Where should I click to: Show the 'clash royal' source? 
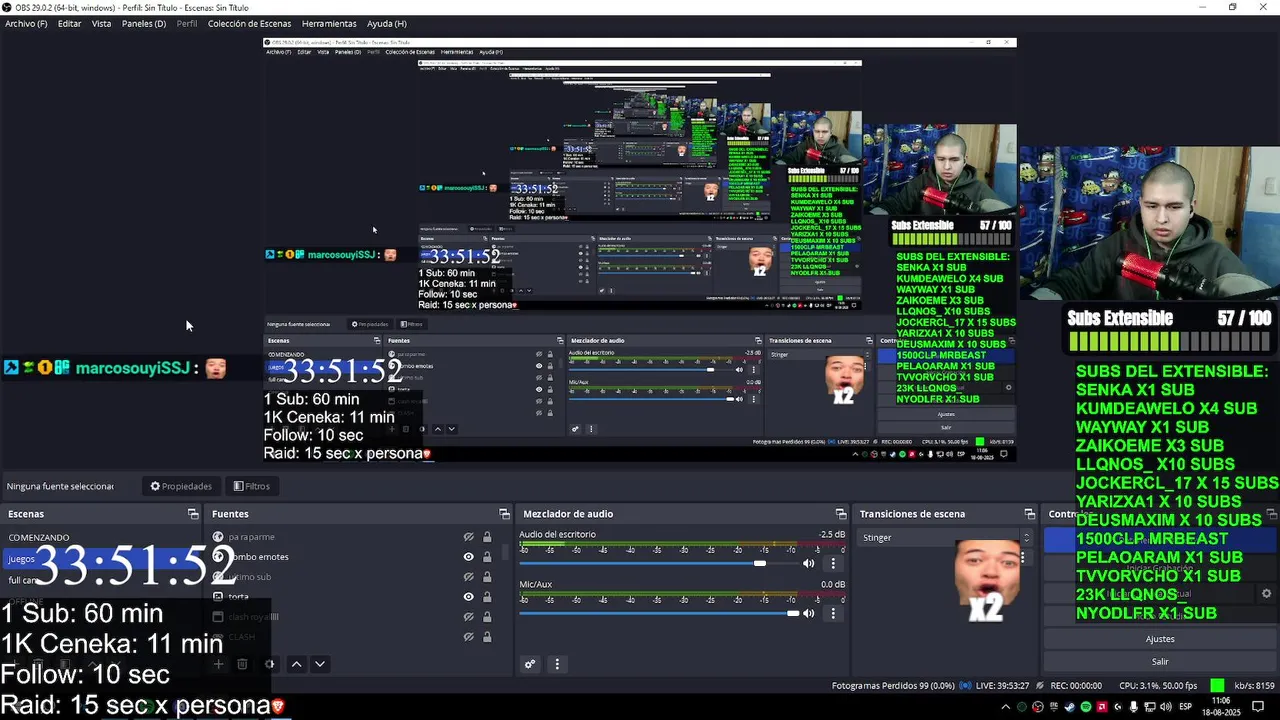click(x=468, y=617)
